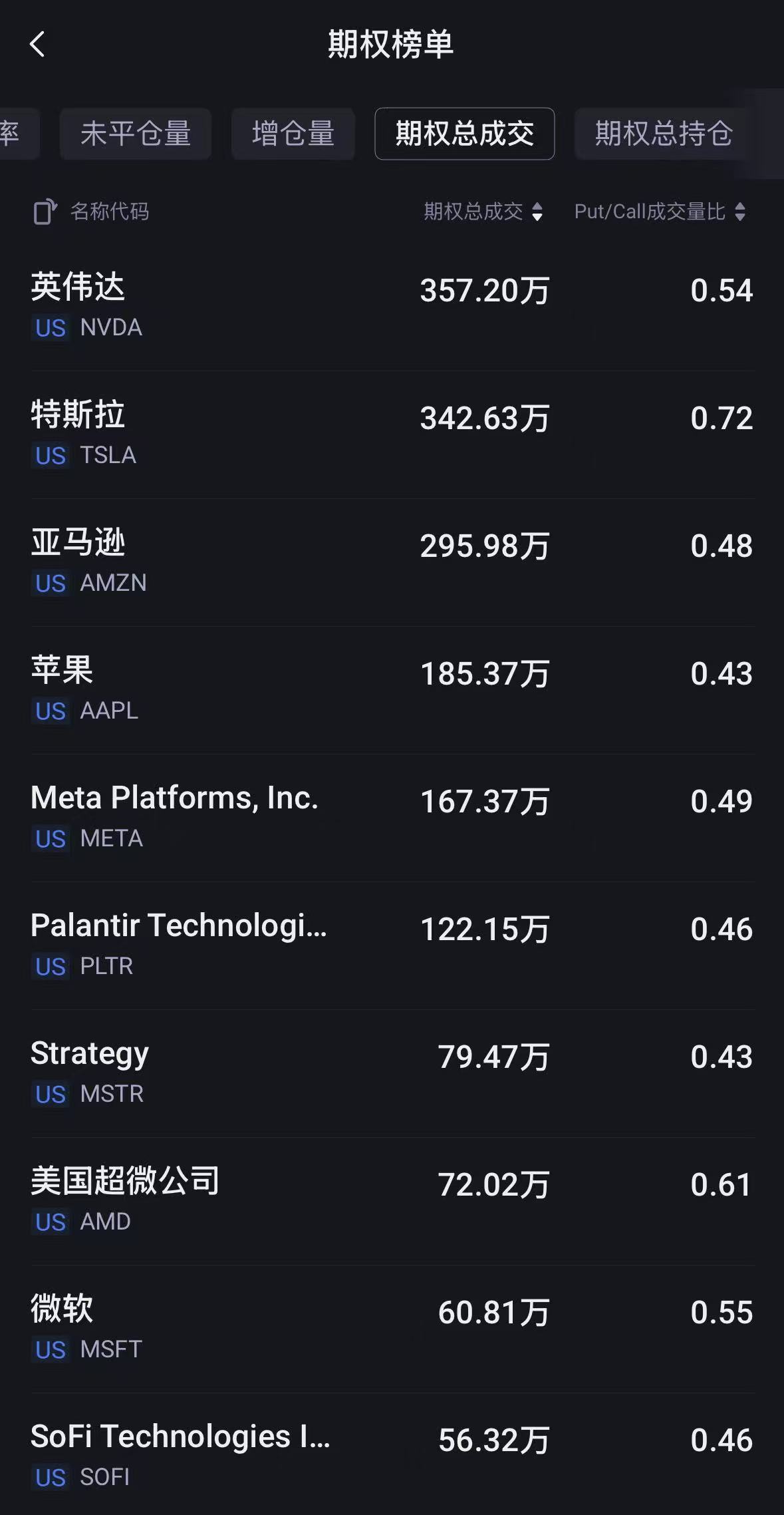This screenshot has height=1515, width=784.
Task: Open the 特斯拉 TSLA row
Action: [x=392, y=434]
